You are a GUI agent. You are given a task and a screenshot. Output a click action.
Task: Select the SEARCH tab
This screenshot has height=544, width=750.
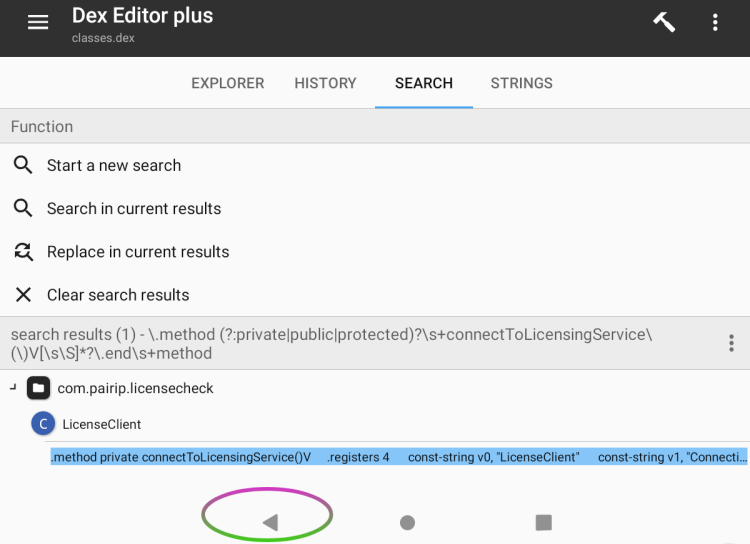pos(424,83)
